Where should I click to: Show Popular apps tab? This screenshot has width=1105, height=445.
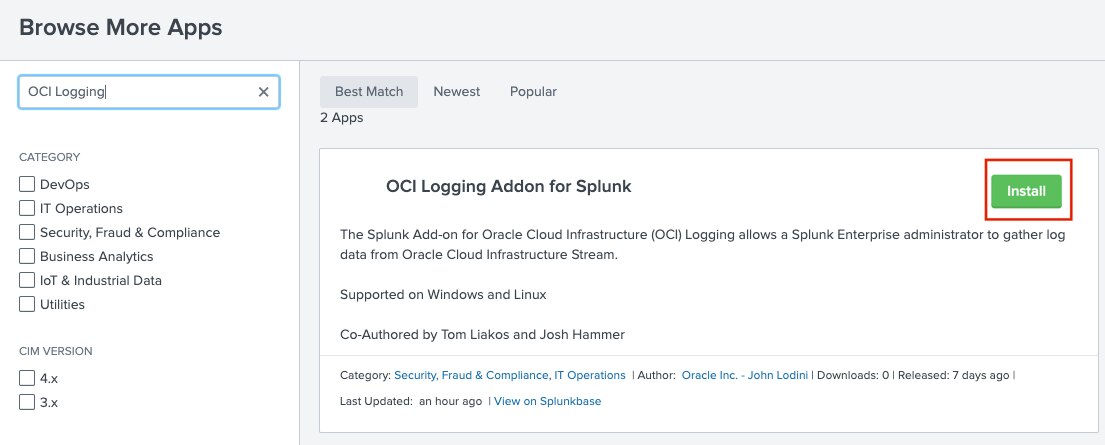[x=533, y=92]
